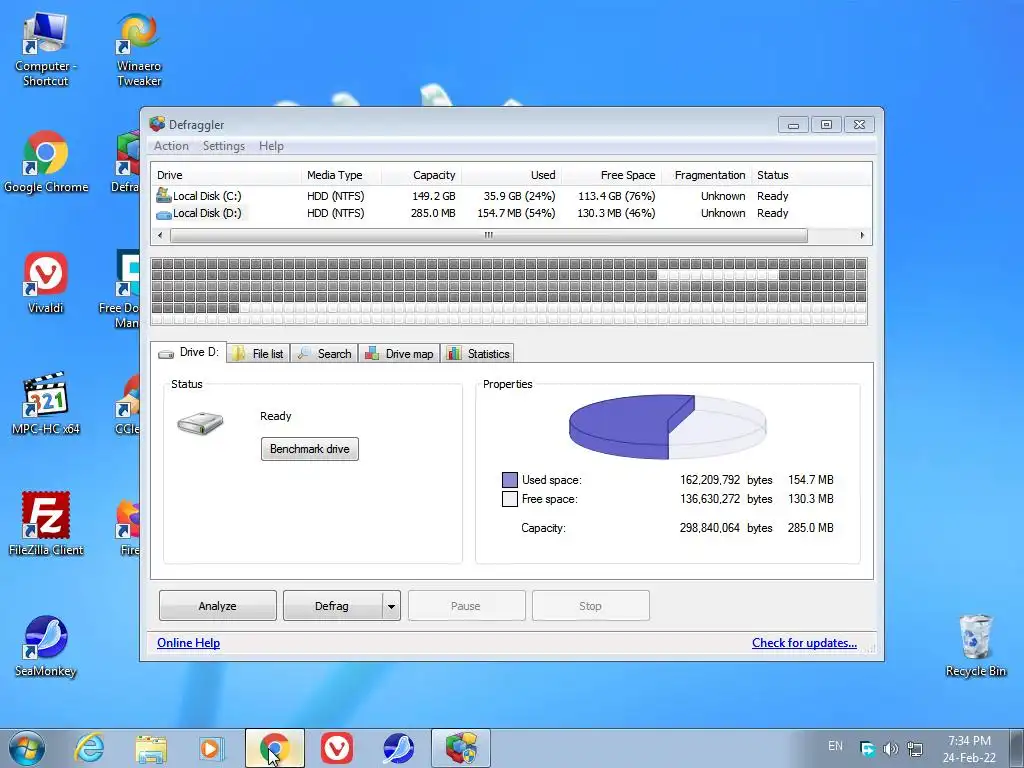1024x768 pixels.
Task: Open the Help menu
Action: [x=271, y=146]
